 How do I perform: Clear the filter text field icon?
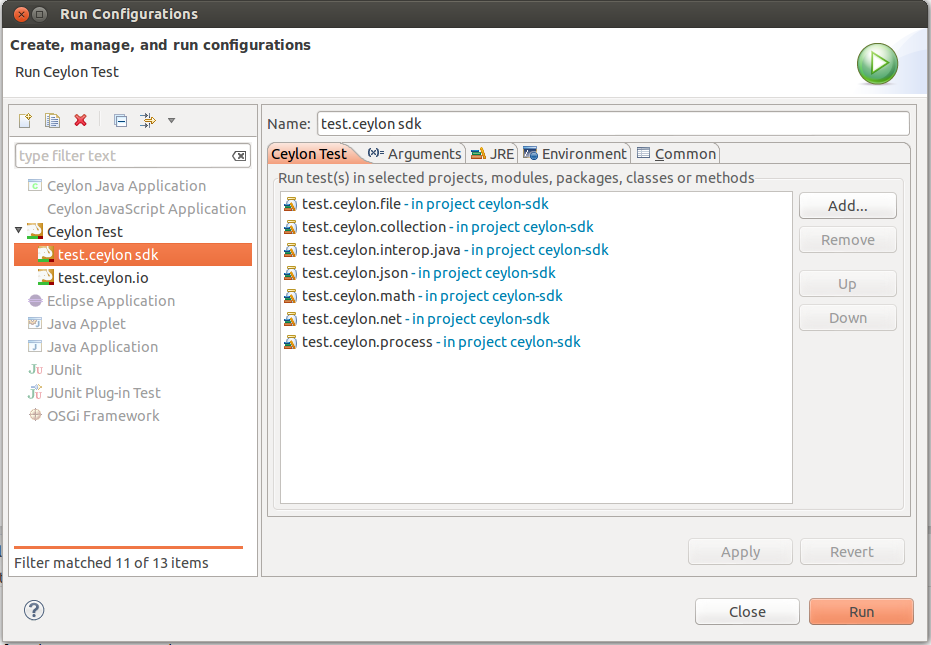(239, 156)
